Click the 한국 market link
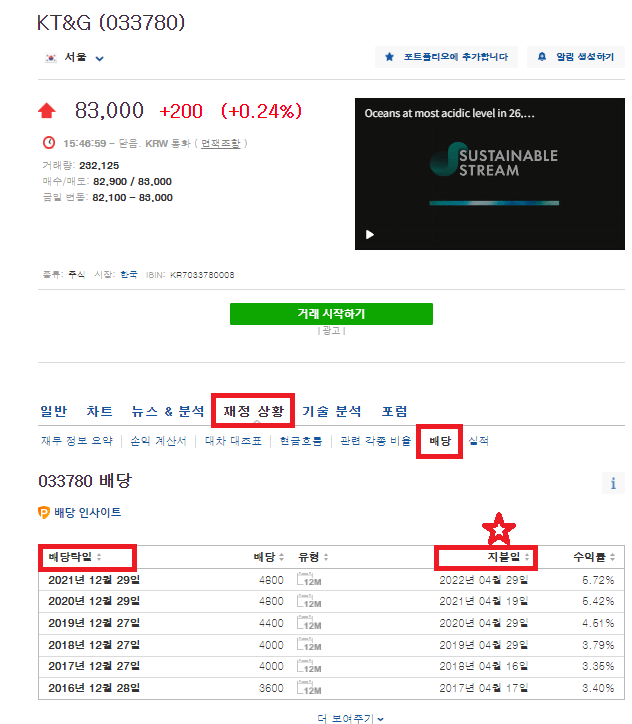The image size is (632, 724). (x=129, y=275)
